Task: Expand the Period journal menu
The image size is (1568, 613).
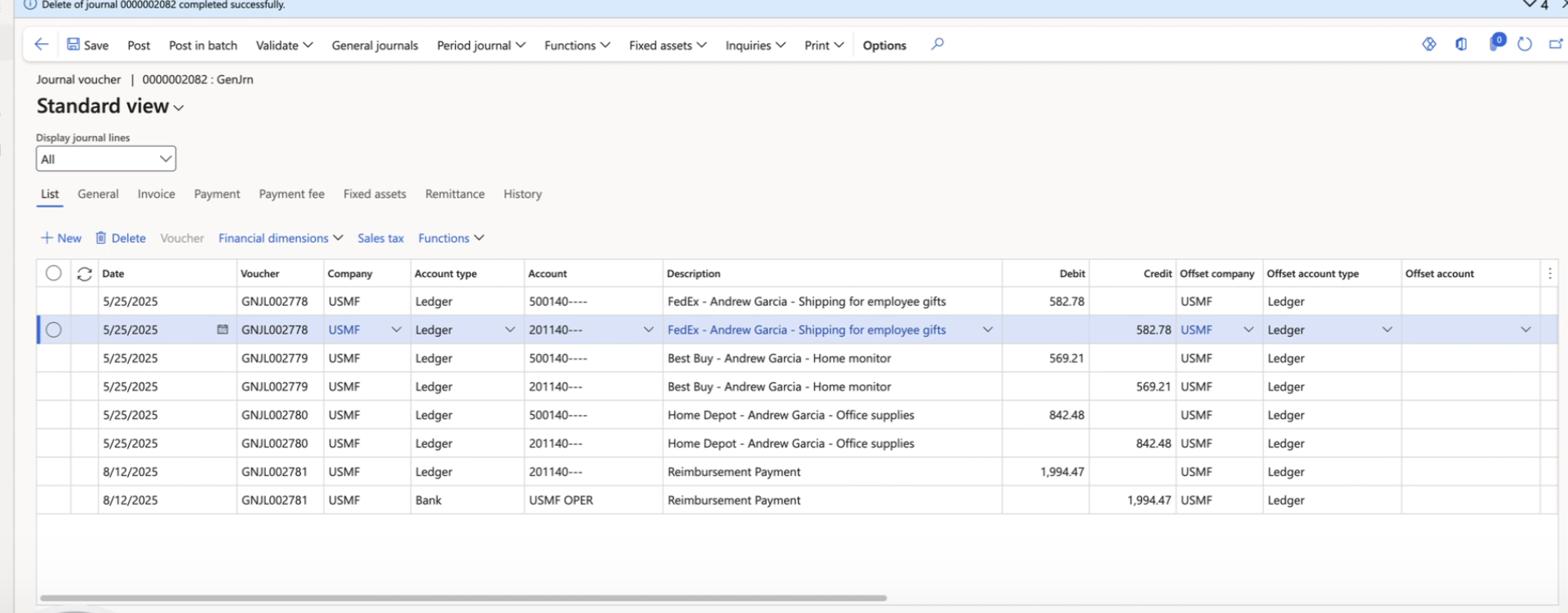Action: 481,45
